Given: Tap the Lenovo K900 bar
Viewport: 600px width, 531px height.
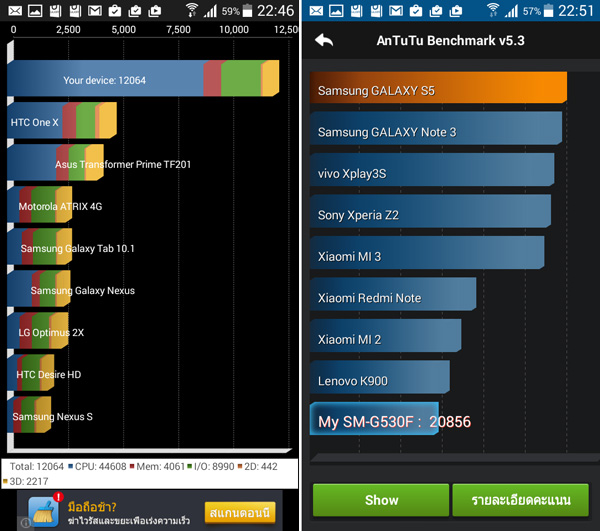Looking at the screenshot, I should point(380,377).
